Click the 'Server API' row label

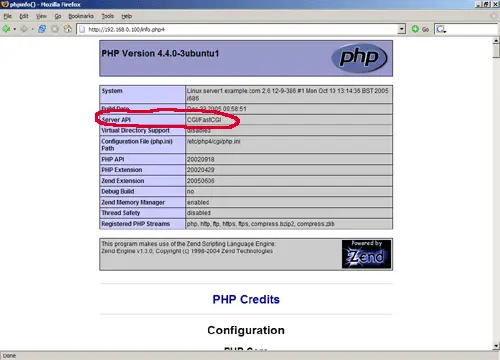(x=116, y=120)
